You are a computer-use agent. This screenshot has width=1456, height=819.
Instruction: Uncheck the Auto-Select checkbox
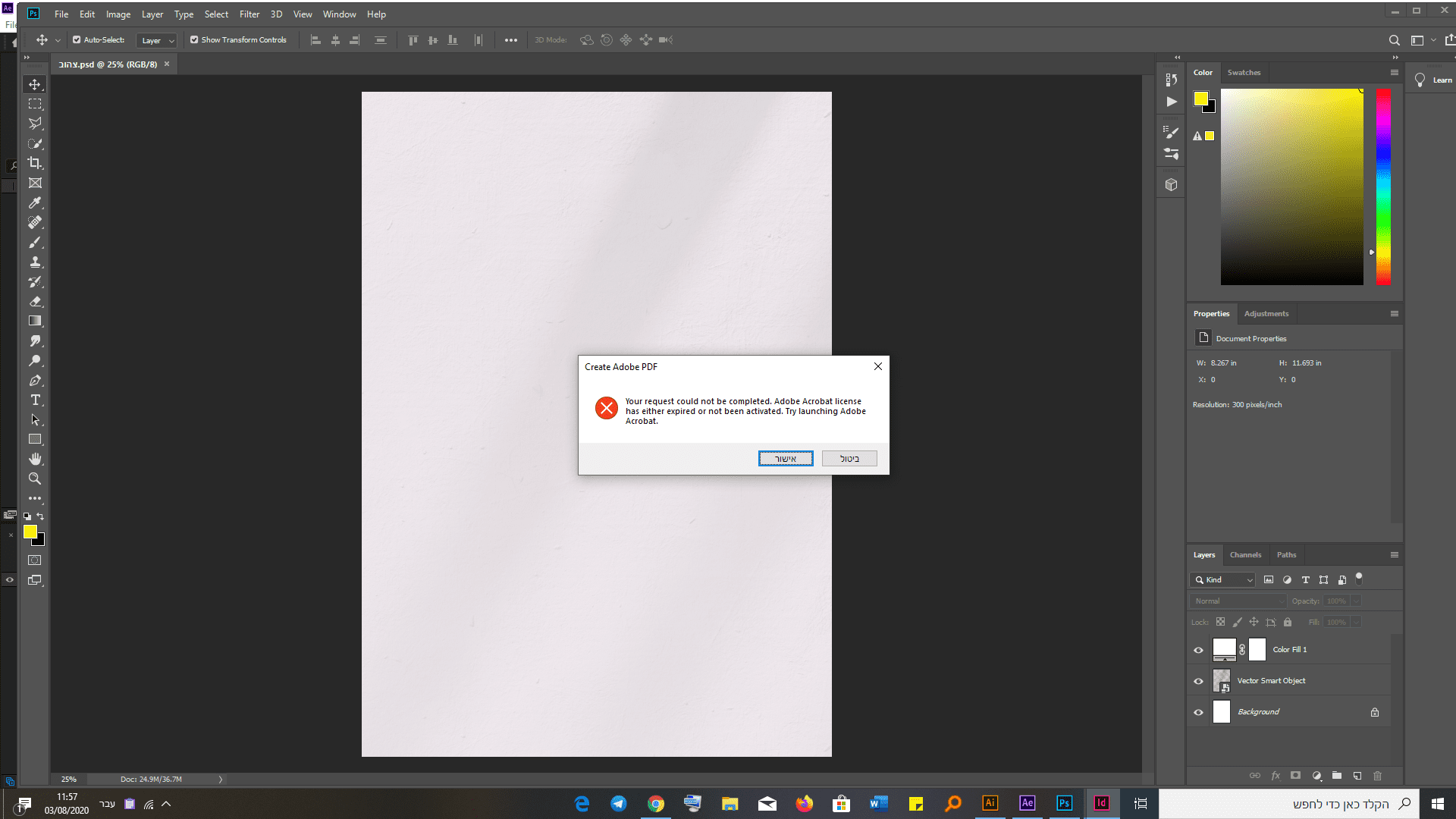77,40
